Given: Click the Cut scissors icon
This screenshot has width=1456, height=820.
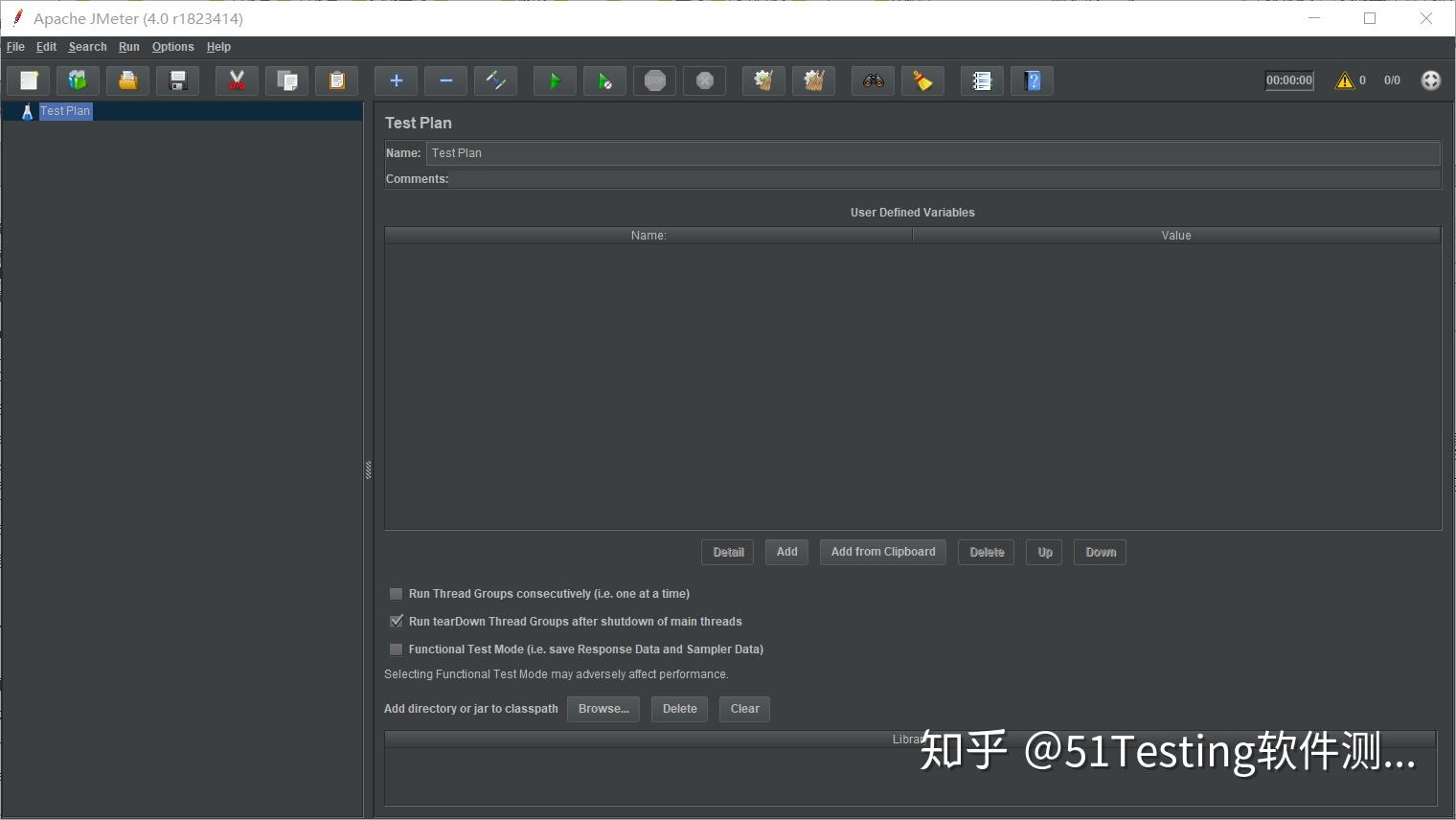Looking at the screenshot, I should pyautogui.click(x=238, y=80).
